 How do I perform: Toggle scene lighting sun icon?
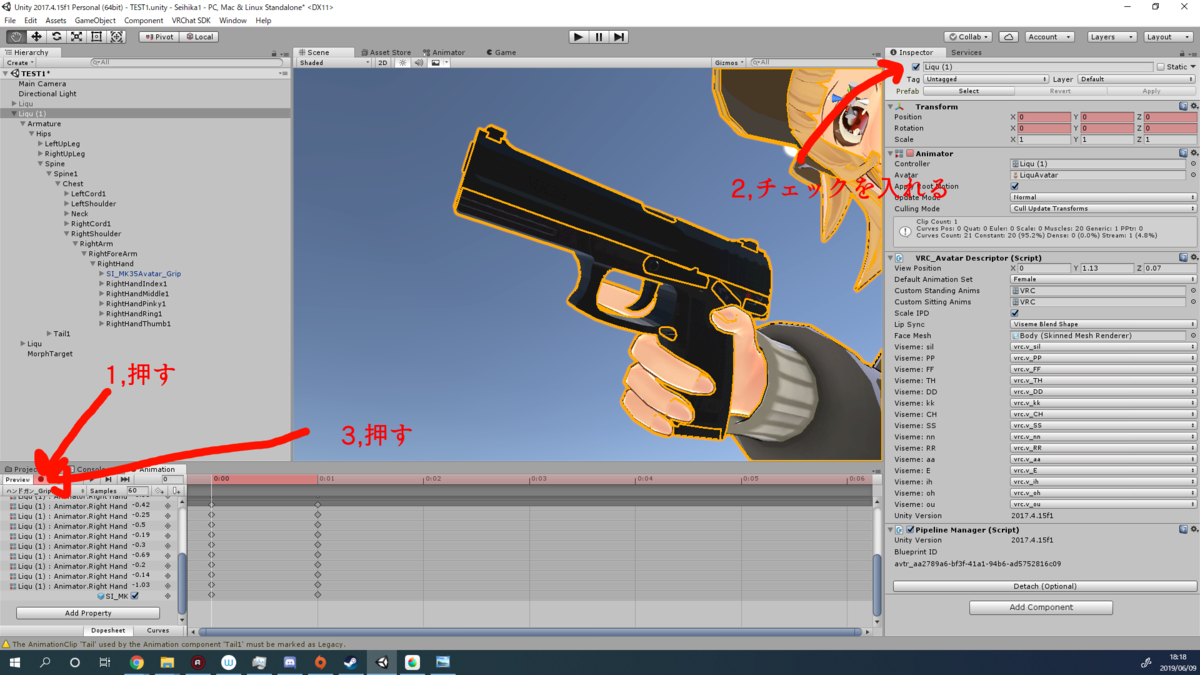(403, 63)
